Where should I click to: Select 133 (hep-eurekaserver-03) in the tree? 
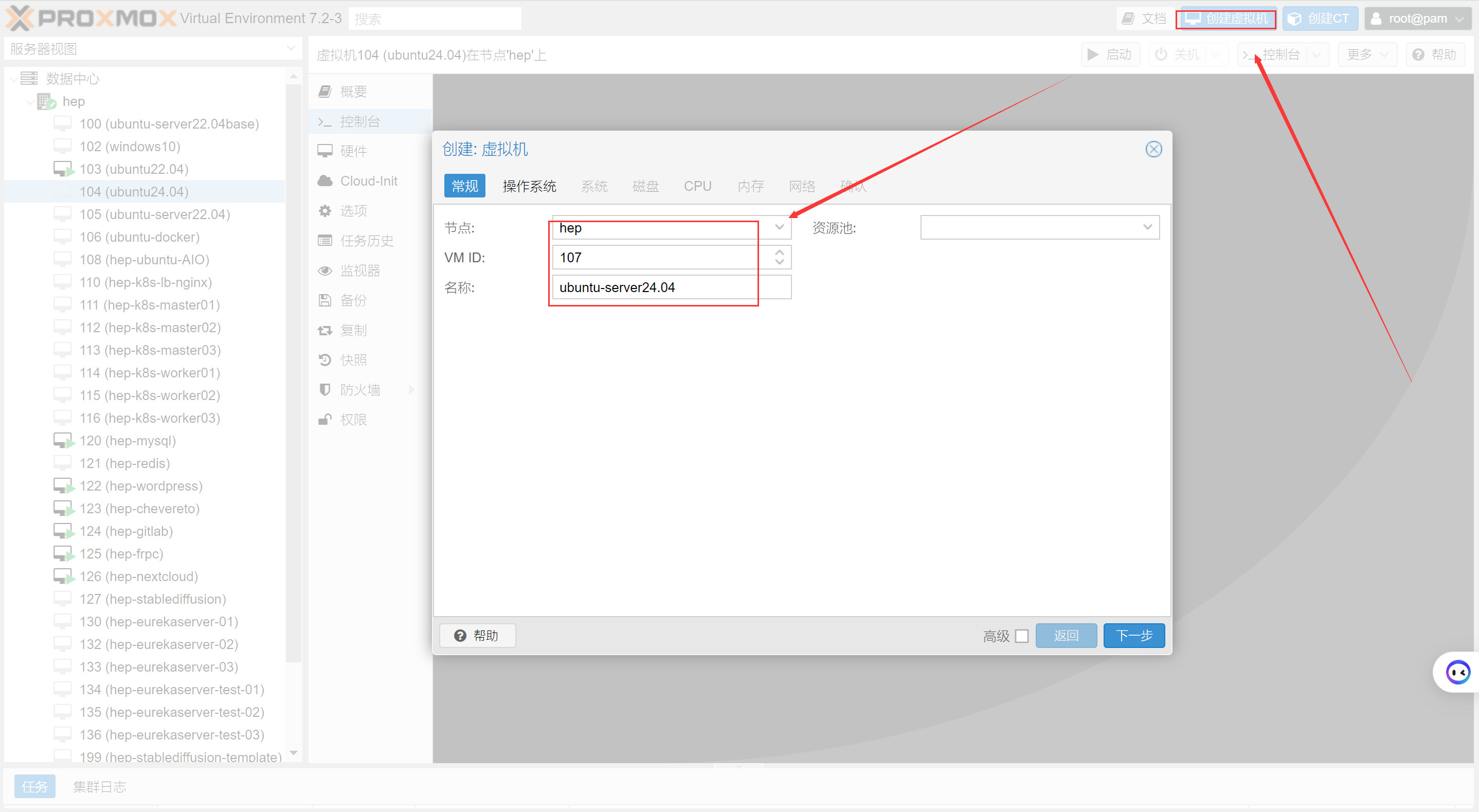coord(144,666)
